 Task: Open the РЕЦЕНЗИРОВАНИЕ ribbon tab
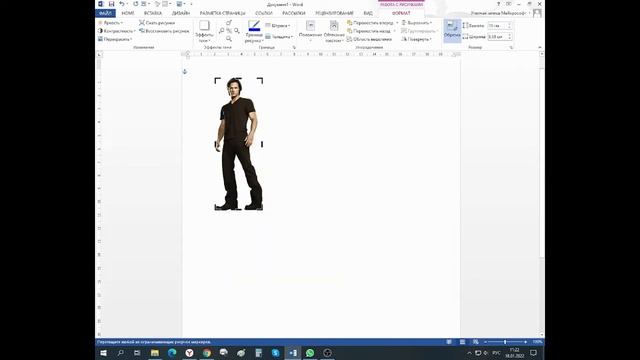334,13
